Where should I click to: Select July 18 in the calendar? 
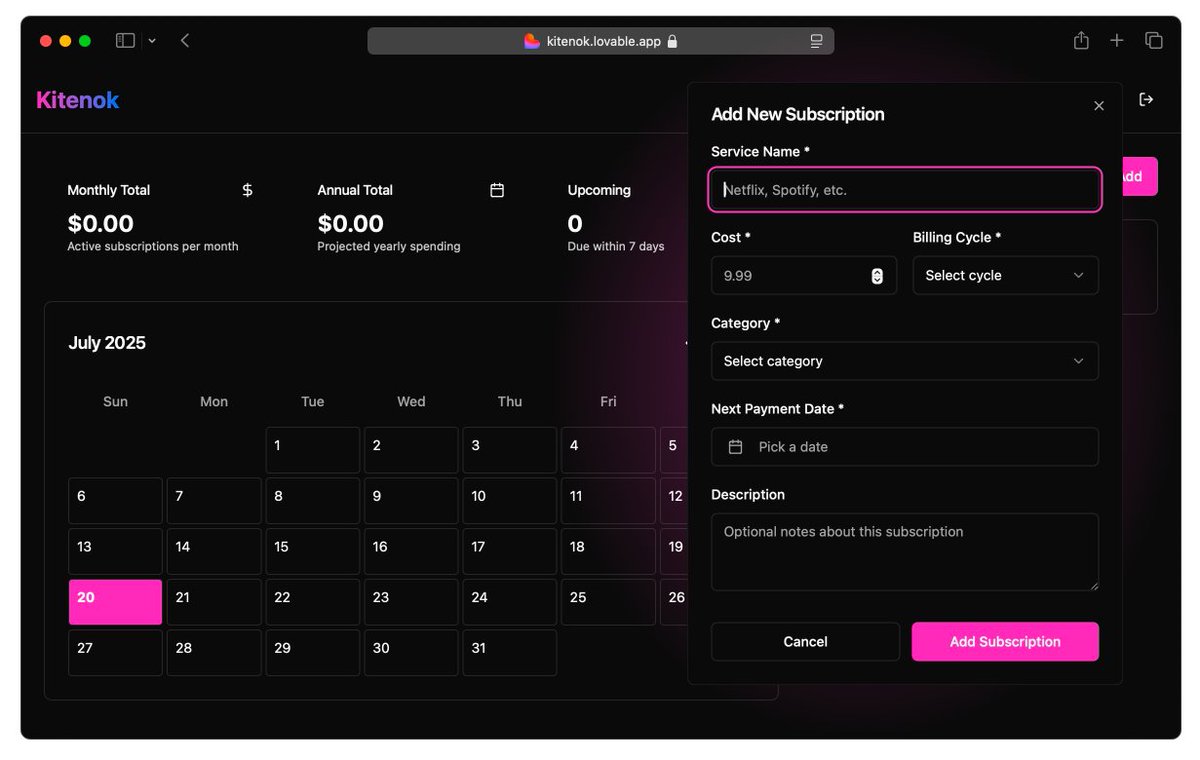pos(608,551)
